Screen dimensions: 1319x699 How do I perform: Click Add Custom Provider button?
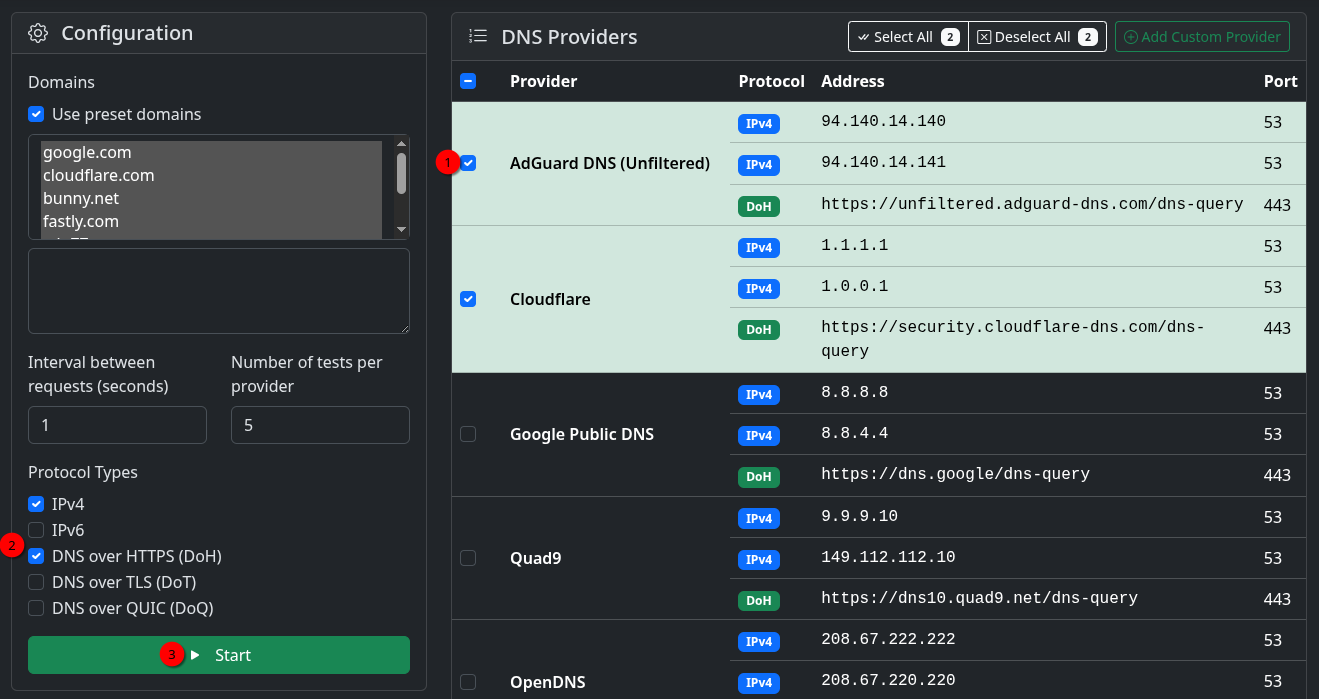coord(1202,37)
